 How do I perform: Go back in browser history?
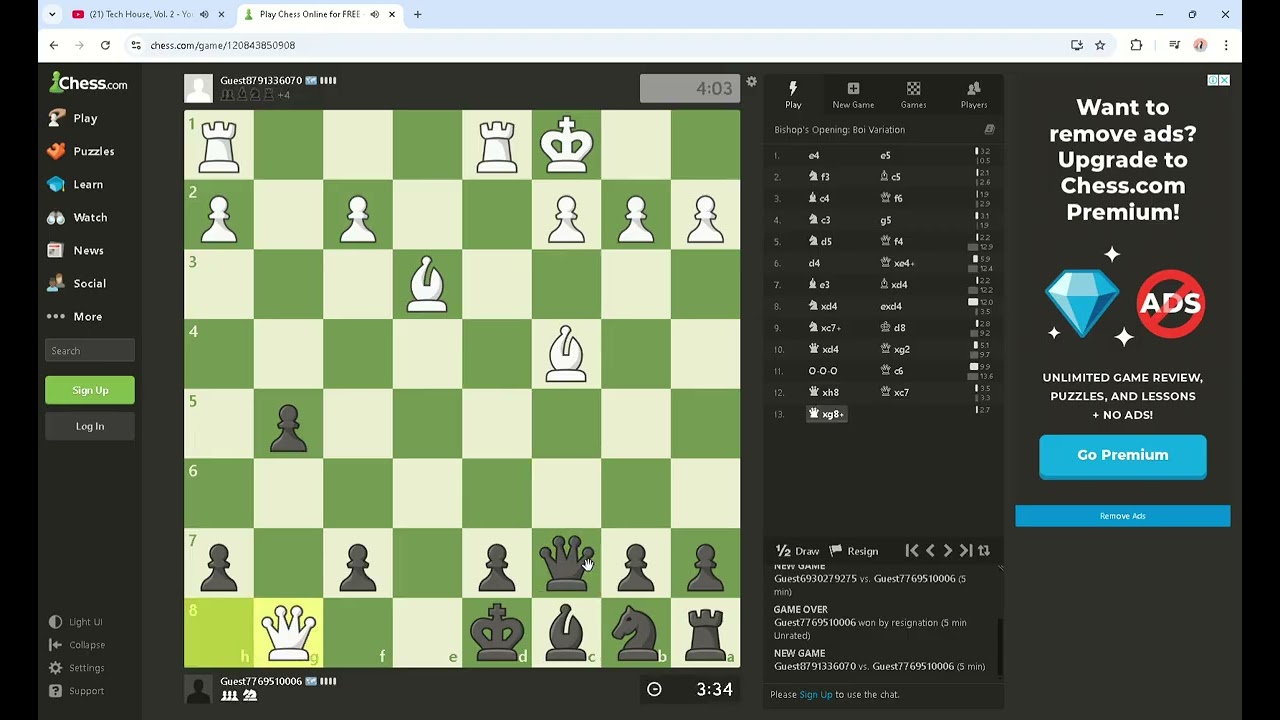tap(54, 45)
